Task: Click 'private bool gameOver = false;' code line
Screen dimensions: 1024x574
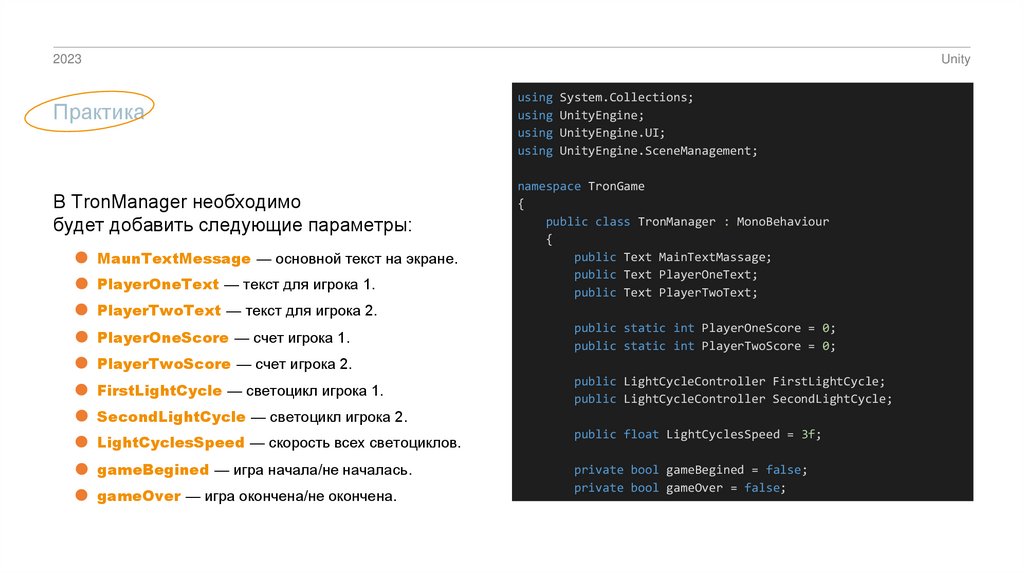Action: coord(679,488)
